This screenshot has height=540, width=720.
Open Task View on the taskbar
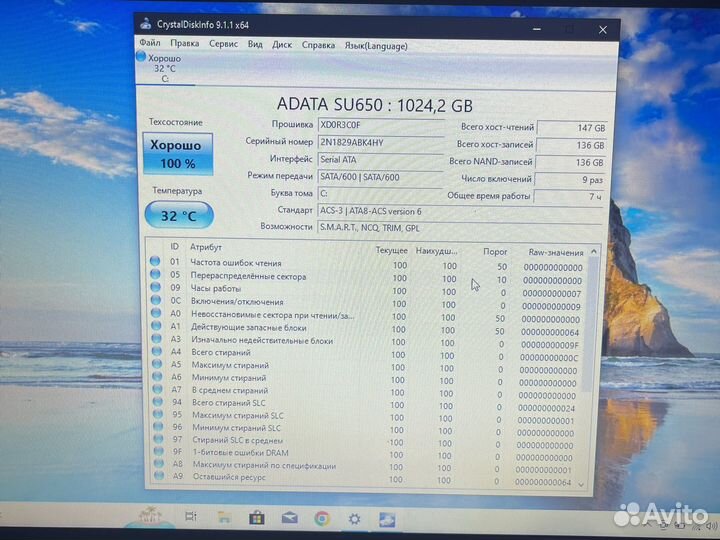coord(191,517)
